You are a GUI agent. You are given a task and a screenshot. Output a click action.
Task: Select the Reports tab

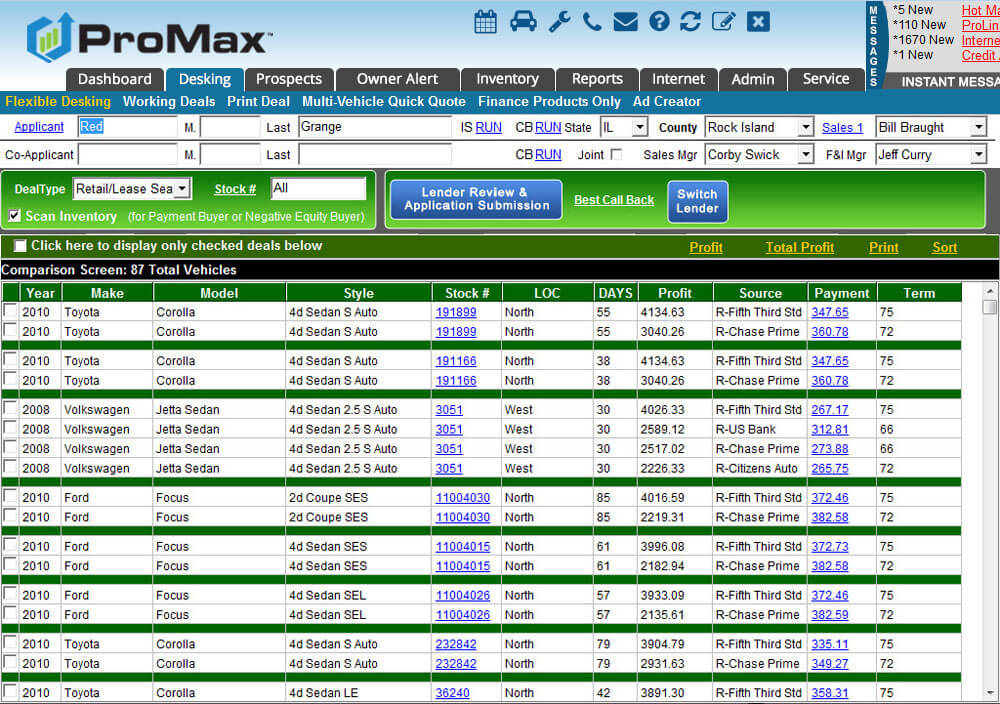tap(597, 79)
